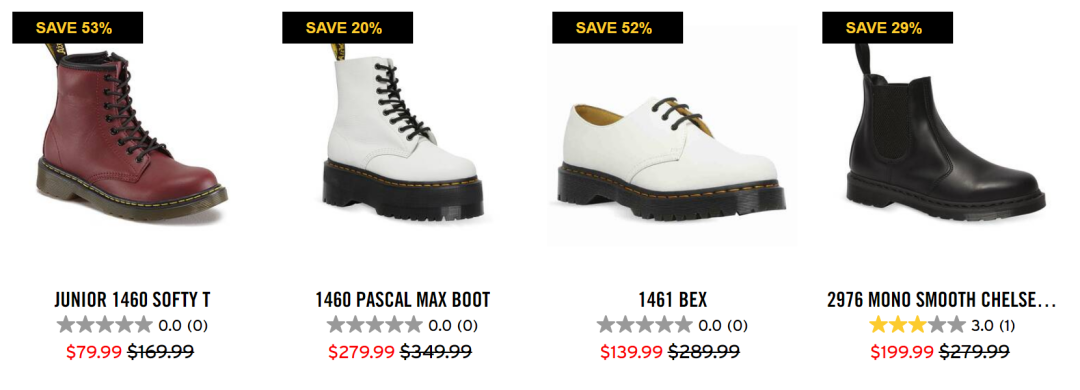The image size is (1080, 390).
Task: Click the 3.0 (1) review count
Action: [993, 325]
